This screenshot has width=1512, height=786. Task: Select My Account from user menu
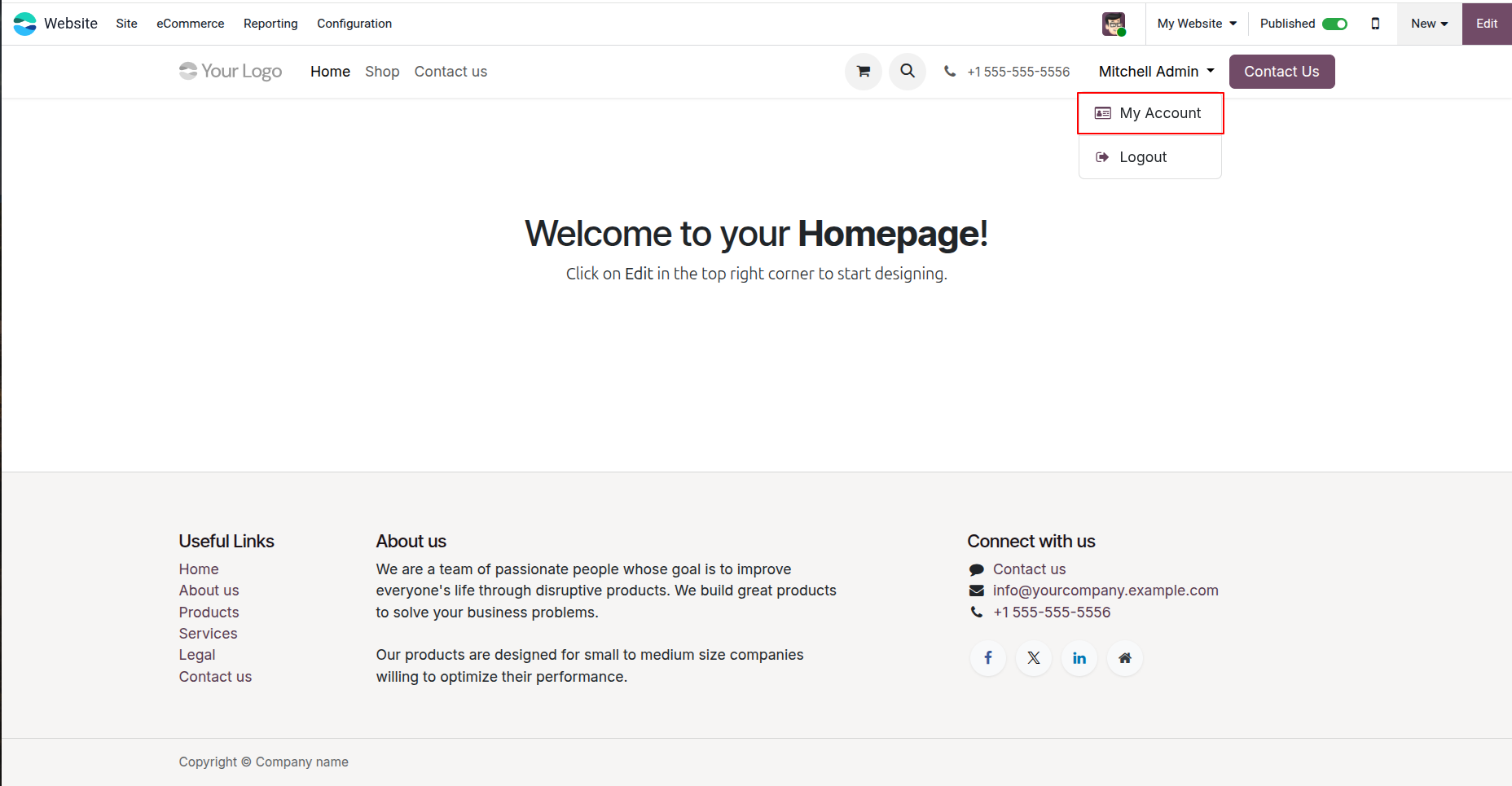tap(1150, 113)
